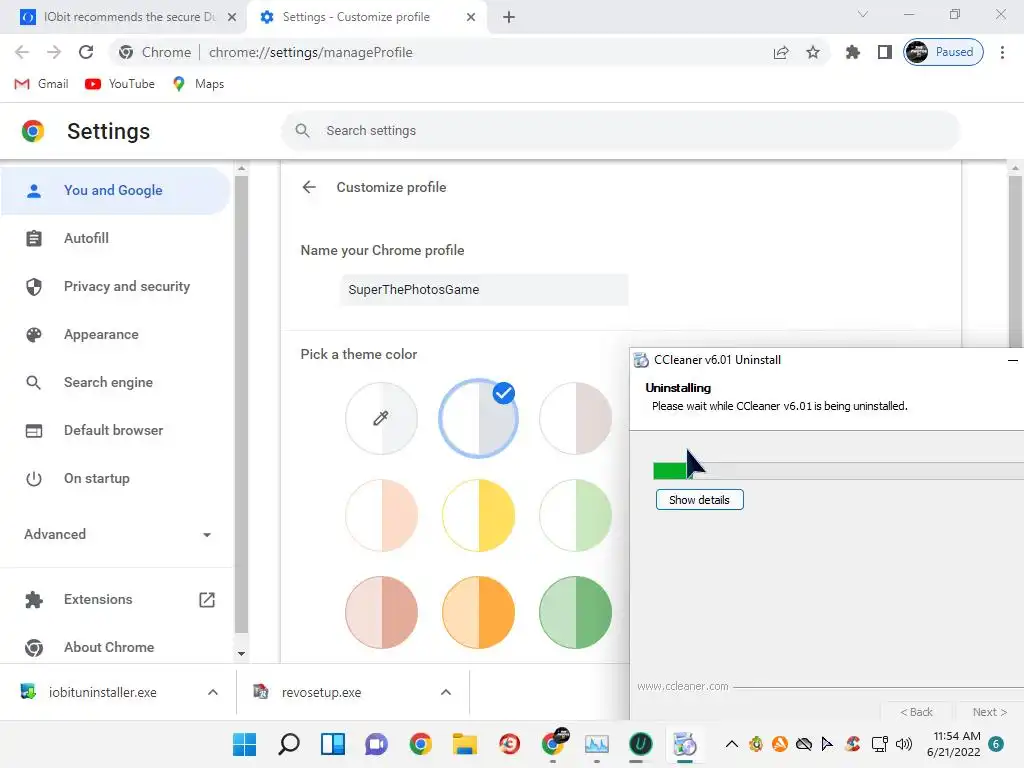This screenshot has height=768, width=1024.
Task: Share this page icon in address bar
Action: (781, 52)
